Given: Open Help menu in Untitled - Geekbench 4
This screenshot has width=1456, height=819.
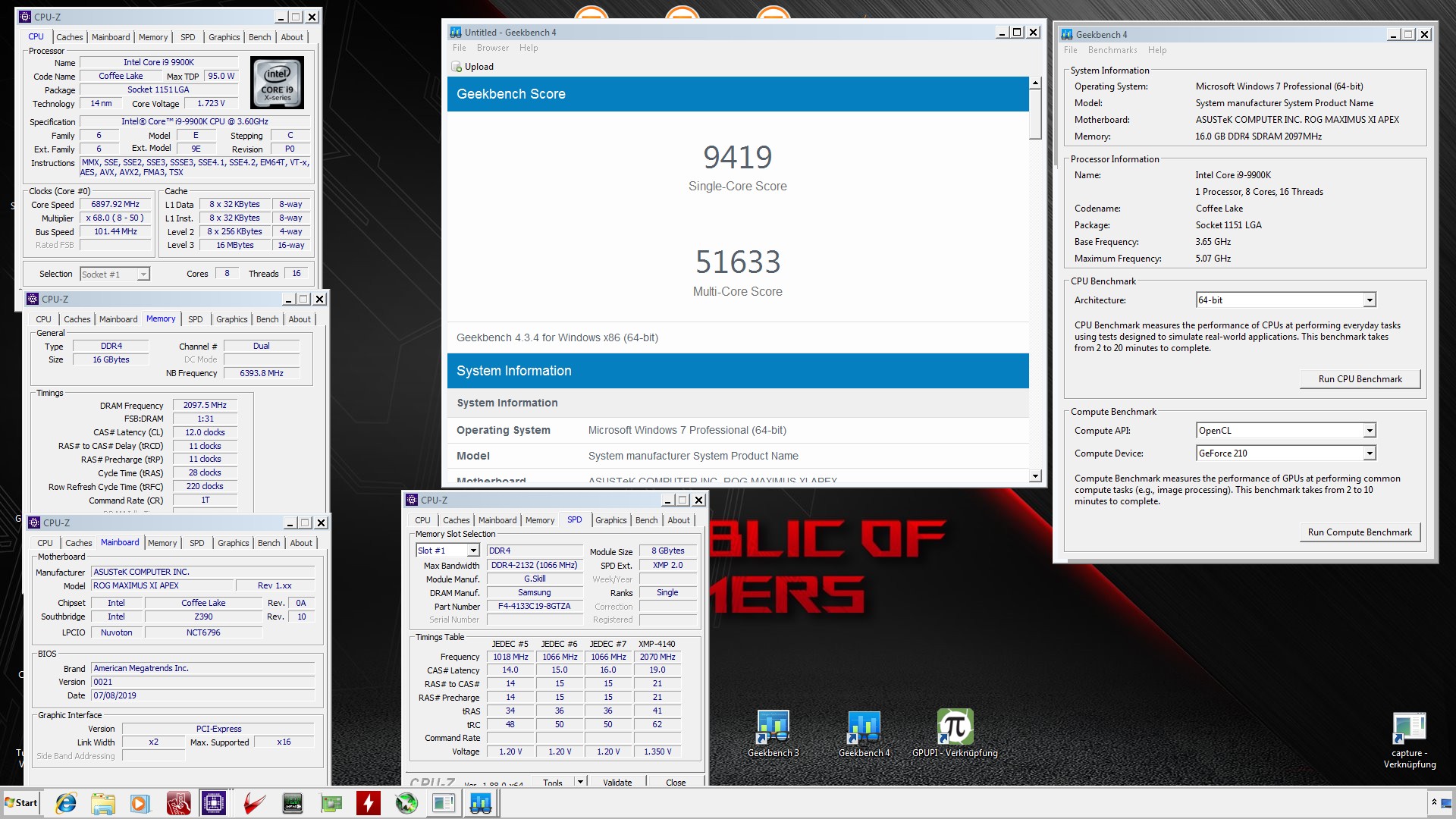Looking at the screenshot, I should pyautogui.click(x=529, y=48).
